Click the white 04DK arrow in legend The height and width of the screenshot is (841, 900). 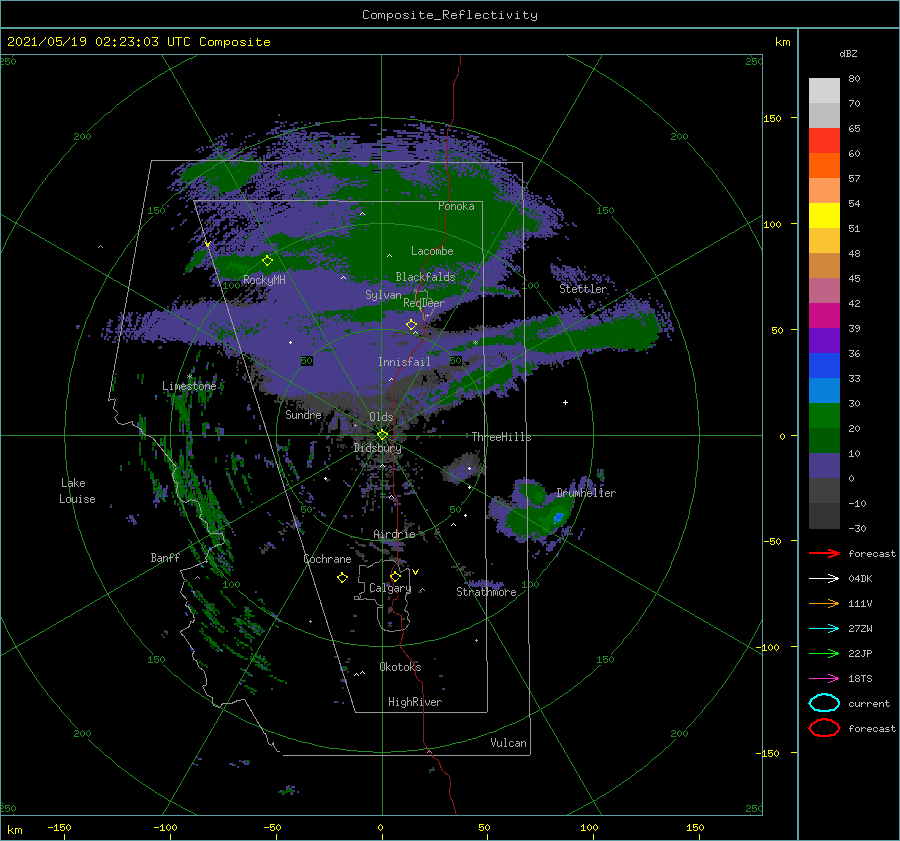tap(824, 579)
